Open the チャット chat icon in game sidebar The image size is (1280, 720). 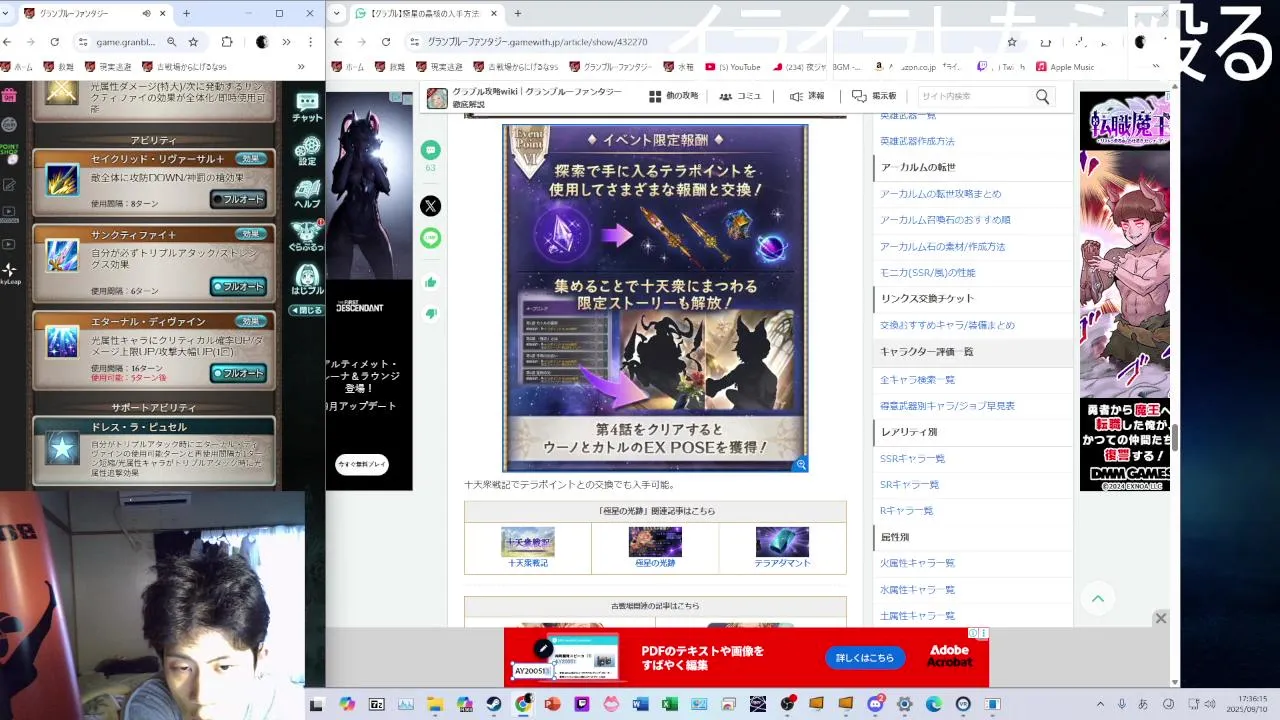[308, 107]
